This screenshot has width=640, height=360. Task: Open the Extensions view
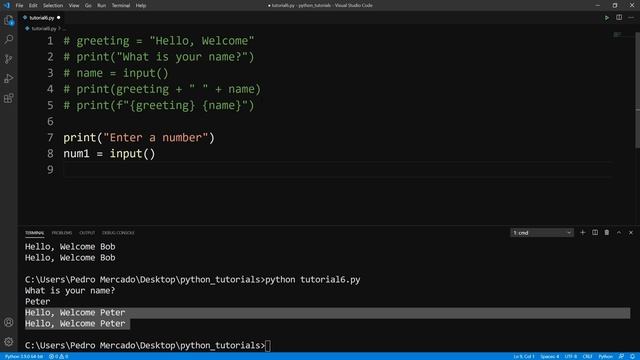point(9,98)
